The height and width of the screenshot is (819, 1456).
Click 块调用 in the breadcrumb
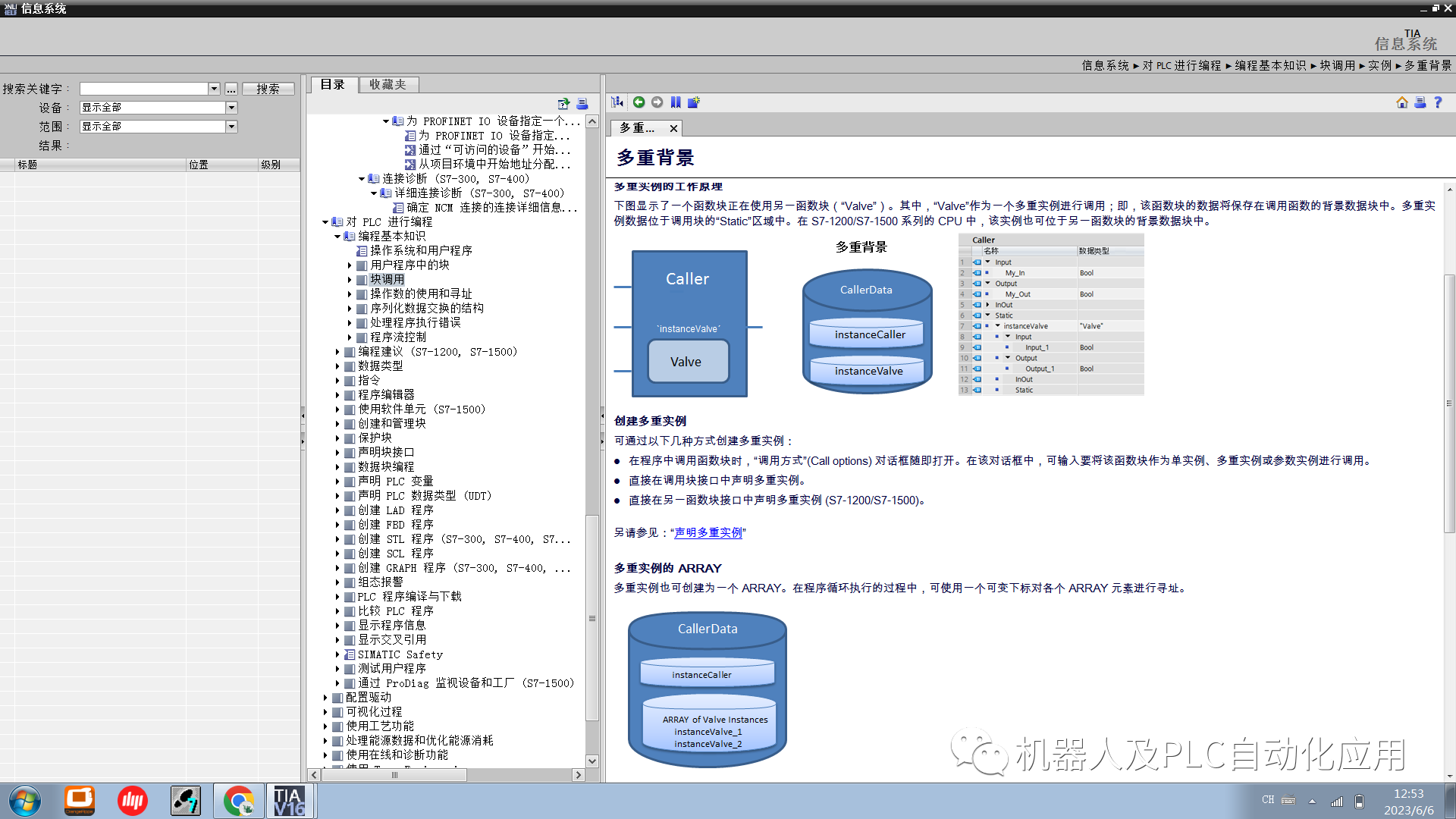[1338, 66]
